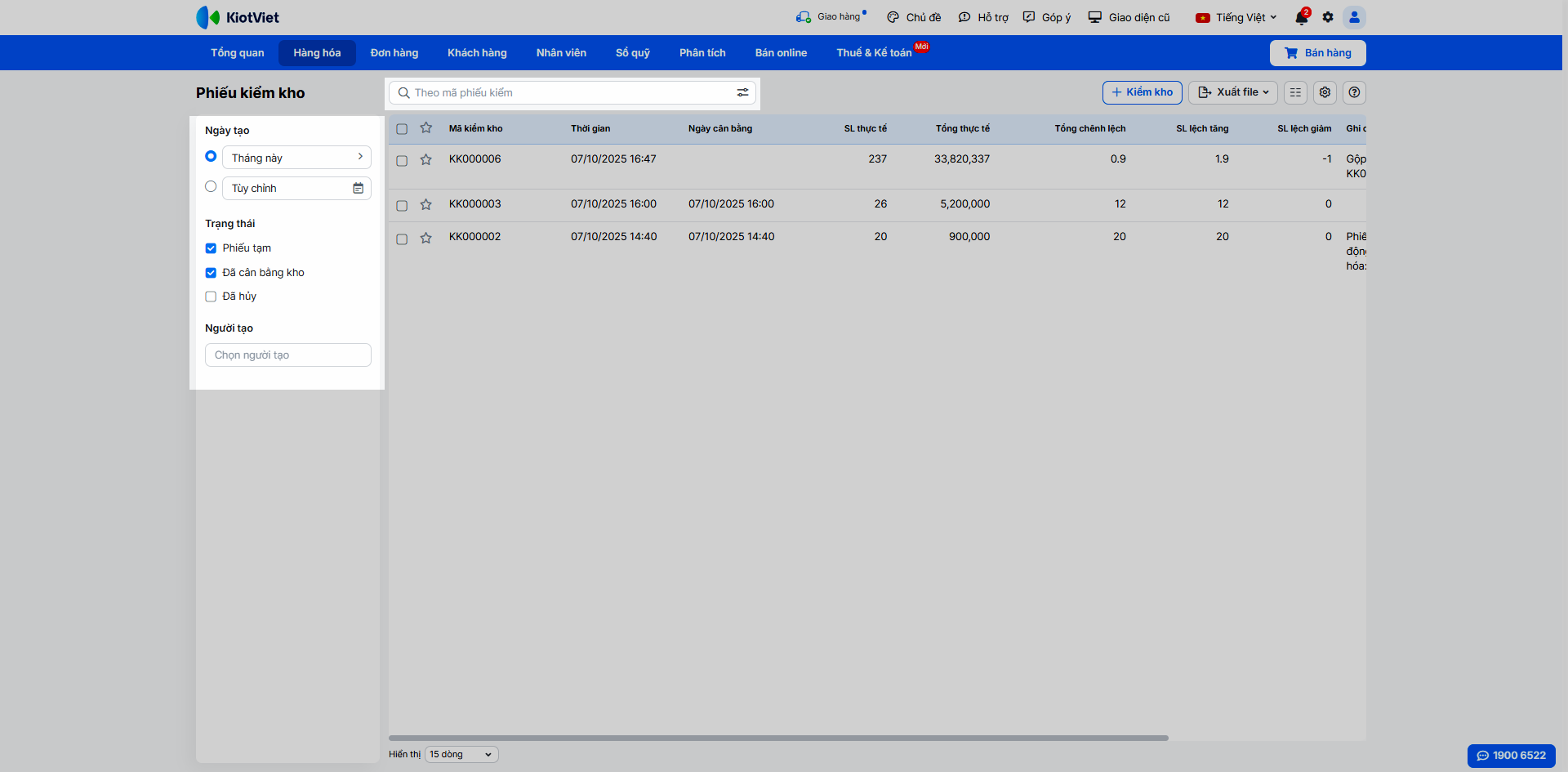This screenshot has height=772, width=1568.
Task: Select the Tùy chỉnh radio button
Action: [211, 186]
